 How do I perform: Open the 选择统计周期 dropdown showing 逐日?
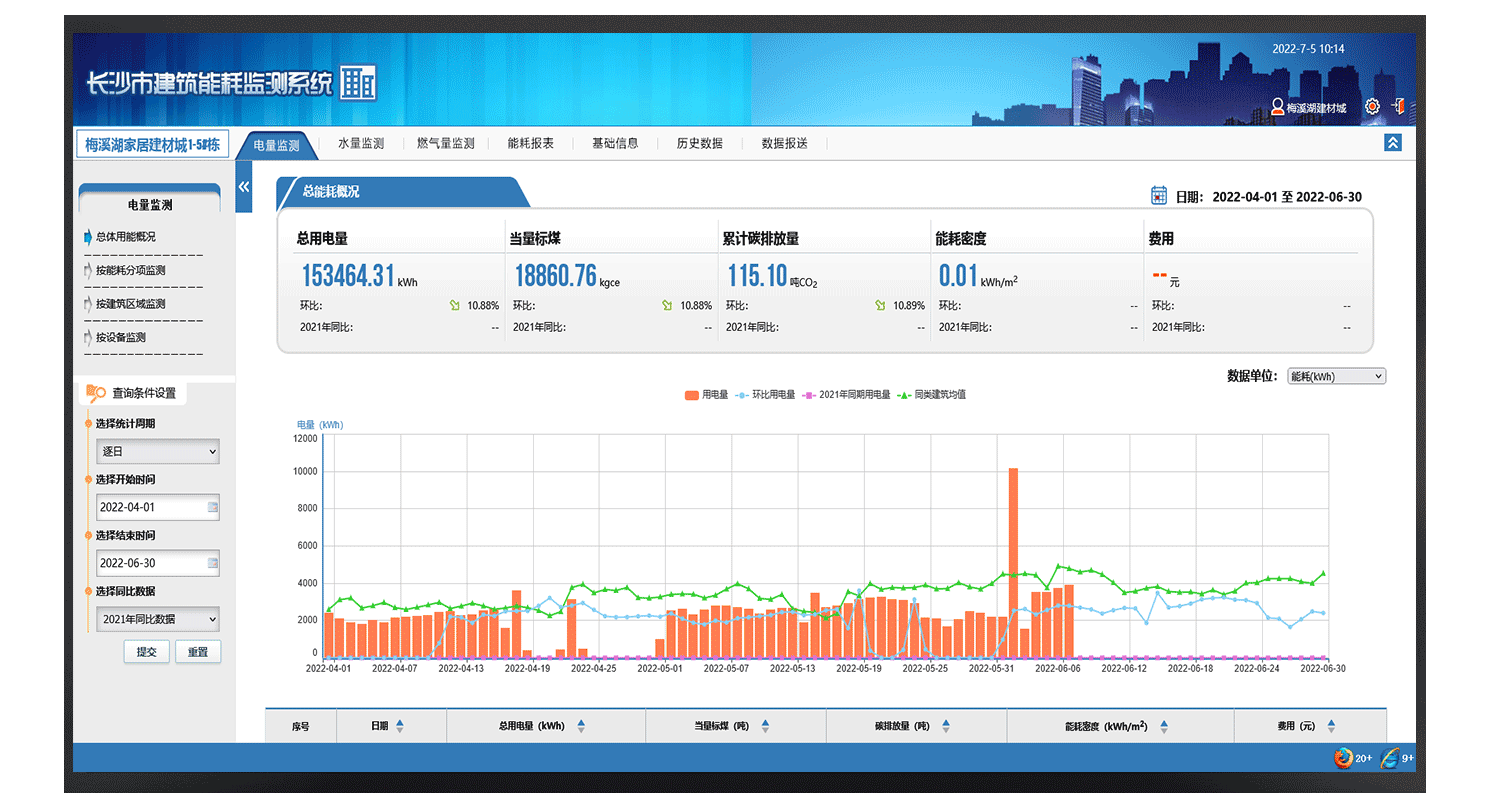158,452
